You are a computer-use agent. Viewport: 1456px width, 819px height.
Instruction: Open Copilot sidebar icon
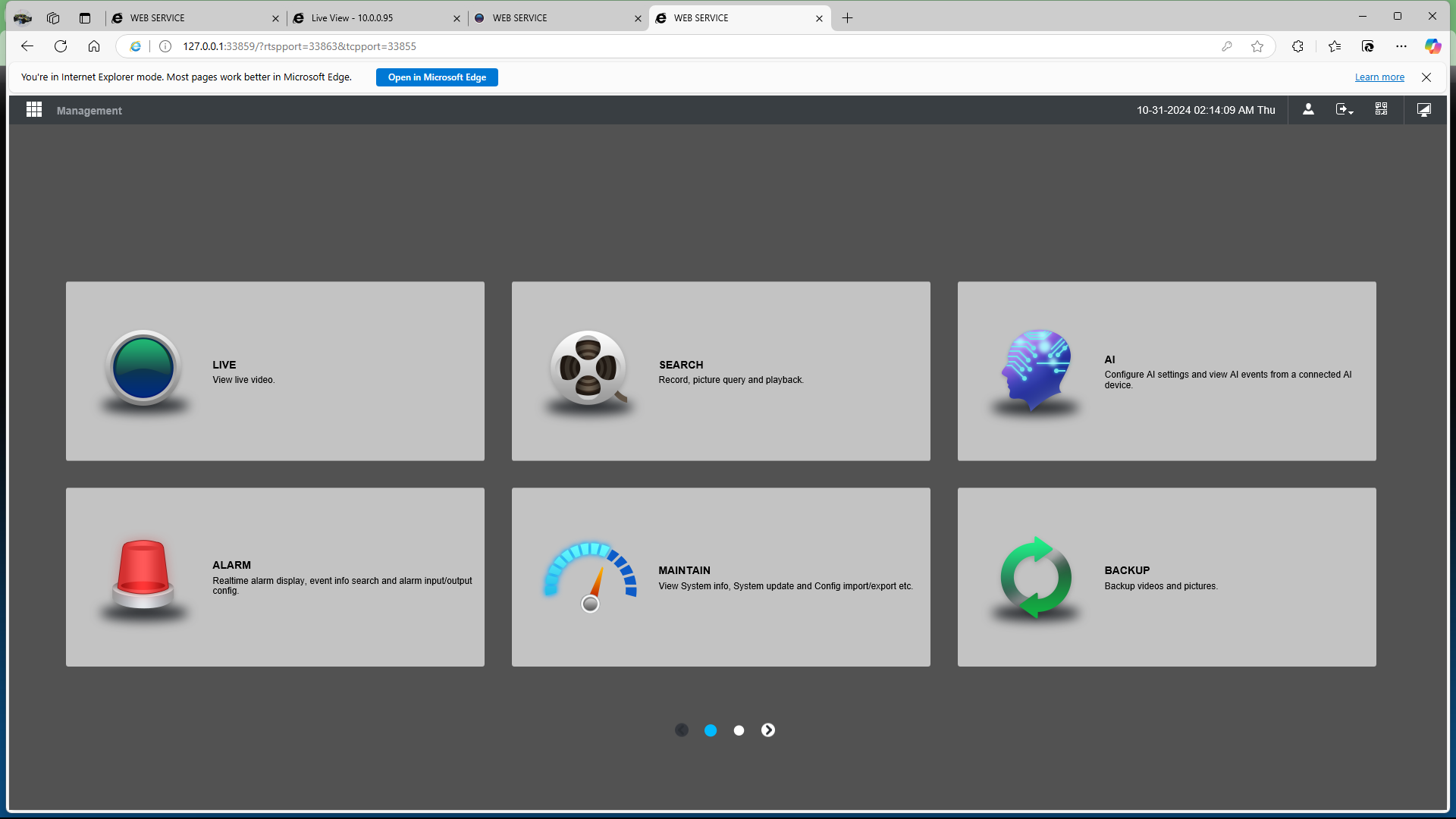pyautogui.click(x=1432, y=46)
